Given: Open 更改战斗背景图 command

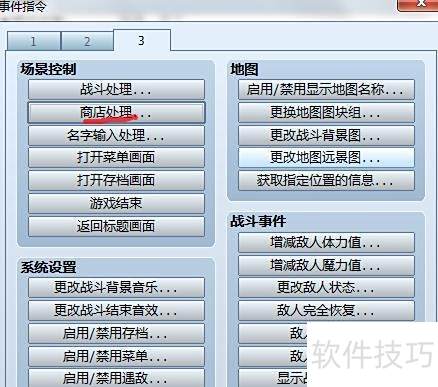Looking at the screenshot, I should point(326,135).
